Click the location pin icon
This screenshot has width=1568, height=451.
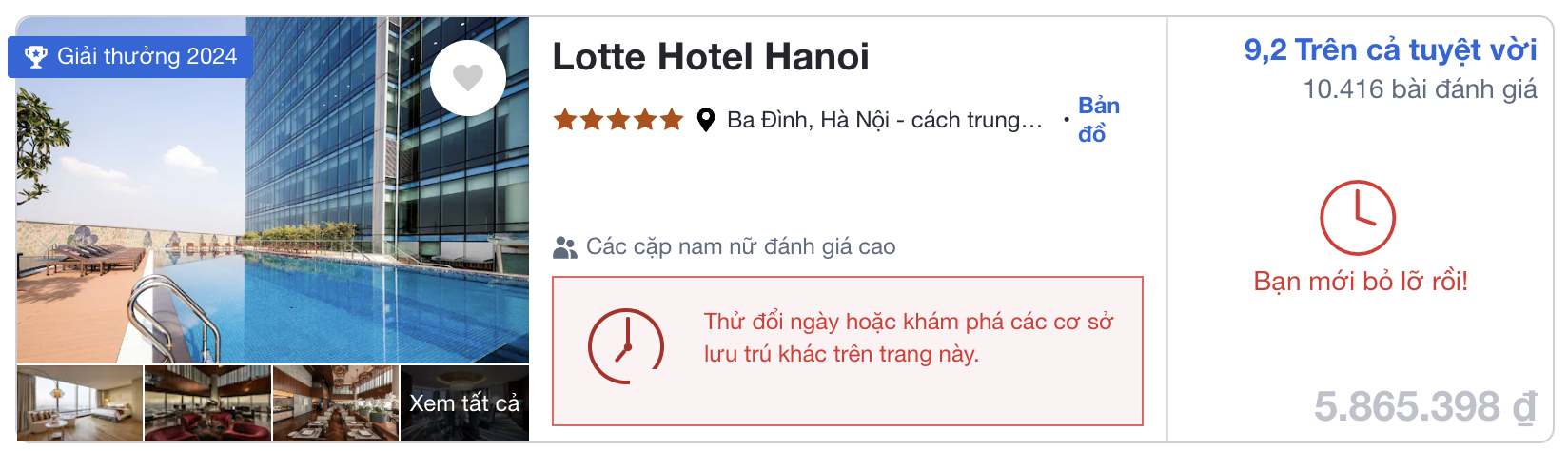pyautogui.click(x=705, y=120)
